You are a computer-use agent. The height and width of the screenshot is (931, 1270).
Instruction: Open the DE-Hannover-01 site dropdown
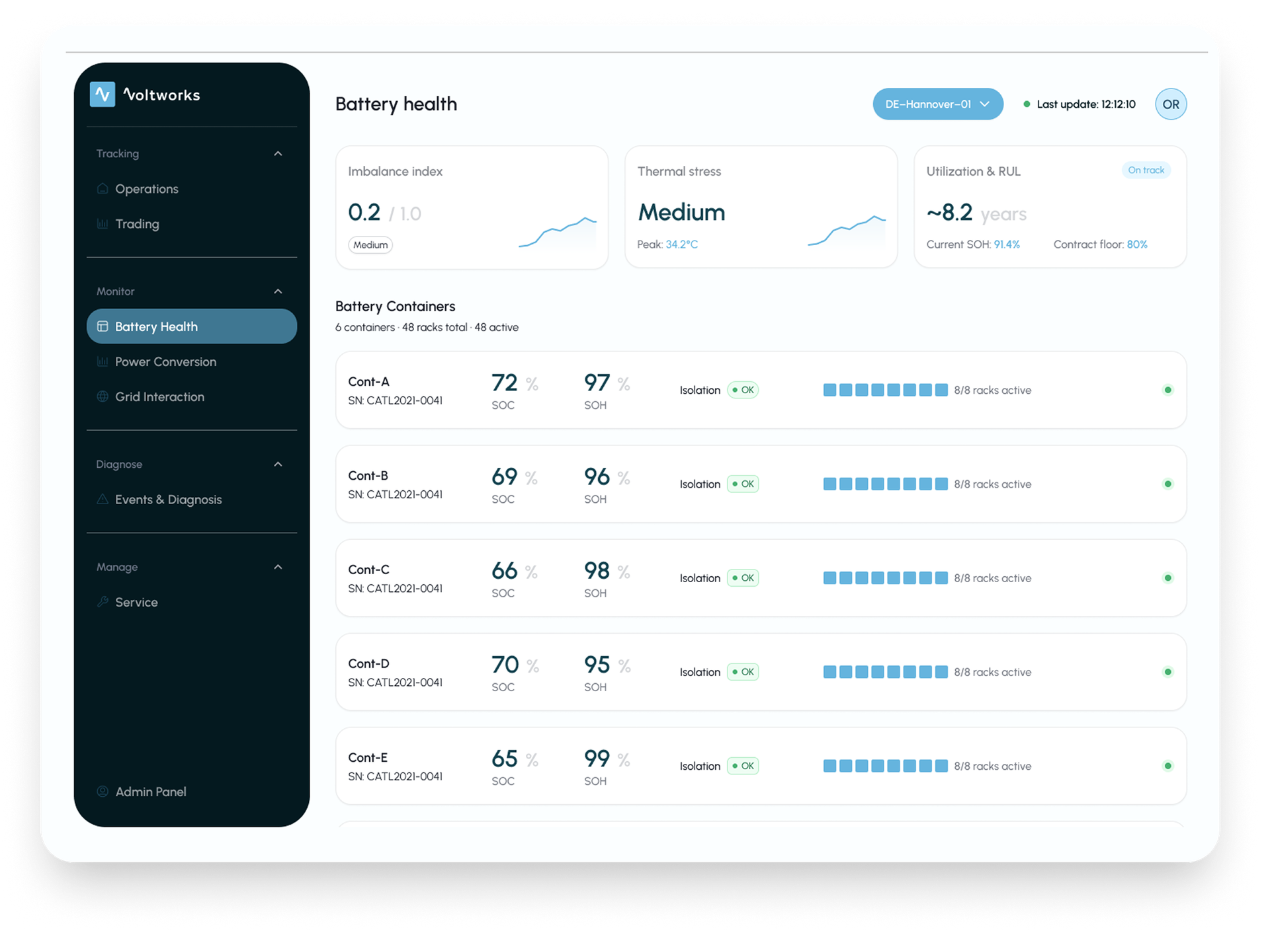pos(938,104)
